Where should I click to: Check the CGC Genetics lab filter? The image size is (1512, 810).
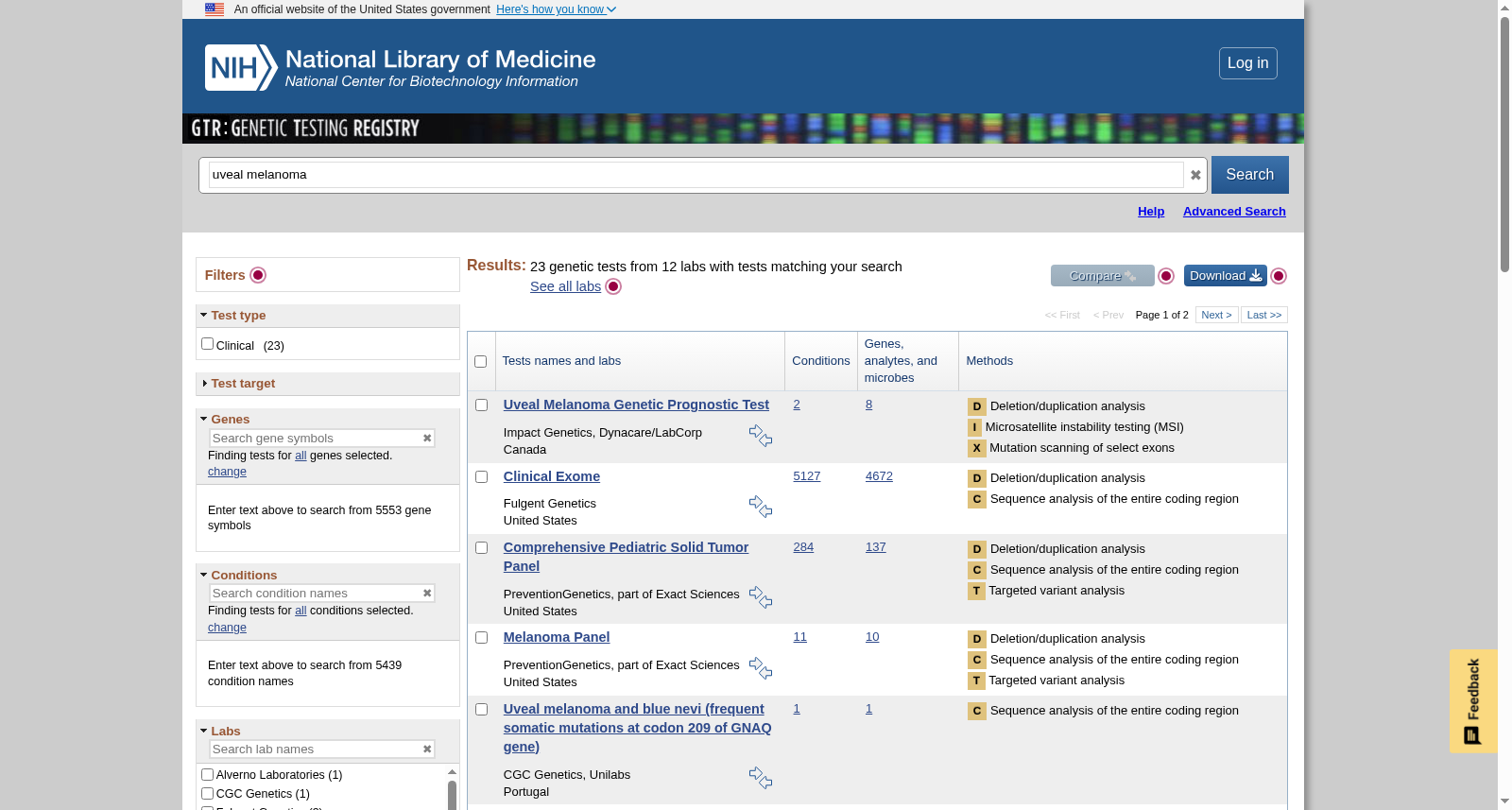207,794
